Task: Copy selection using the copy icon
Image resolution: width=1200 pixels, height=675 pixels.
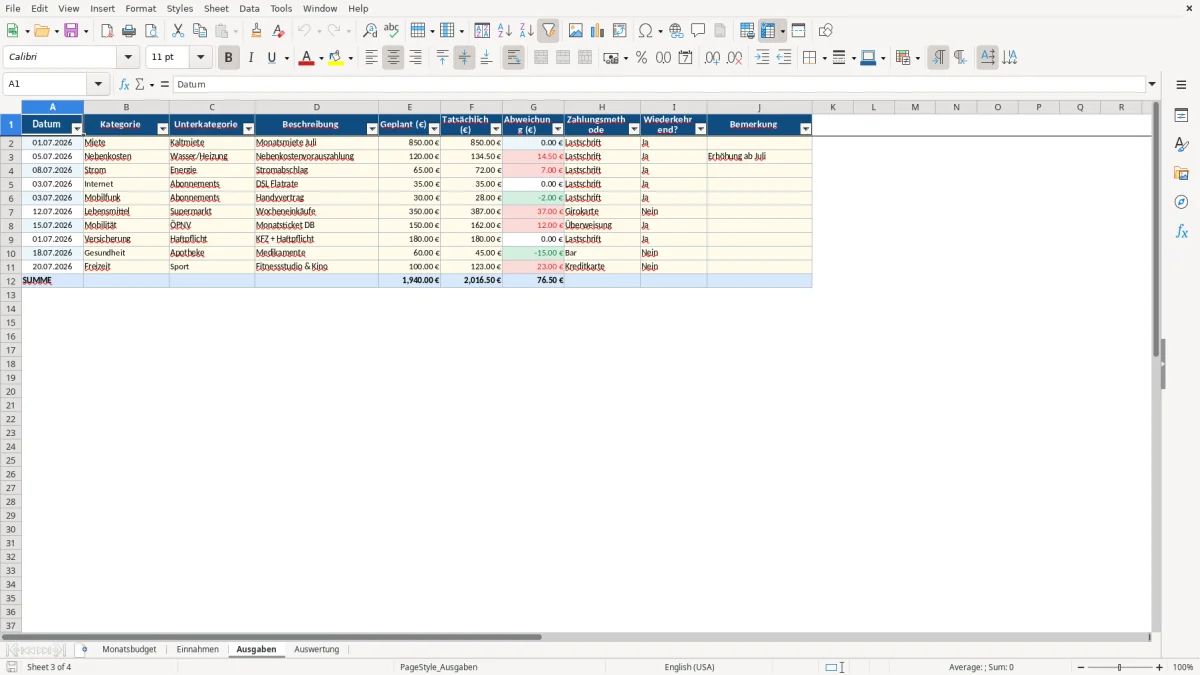Action: 200,31
